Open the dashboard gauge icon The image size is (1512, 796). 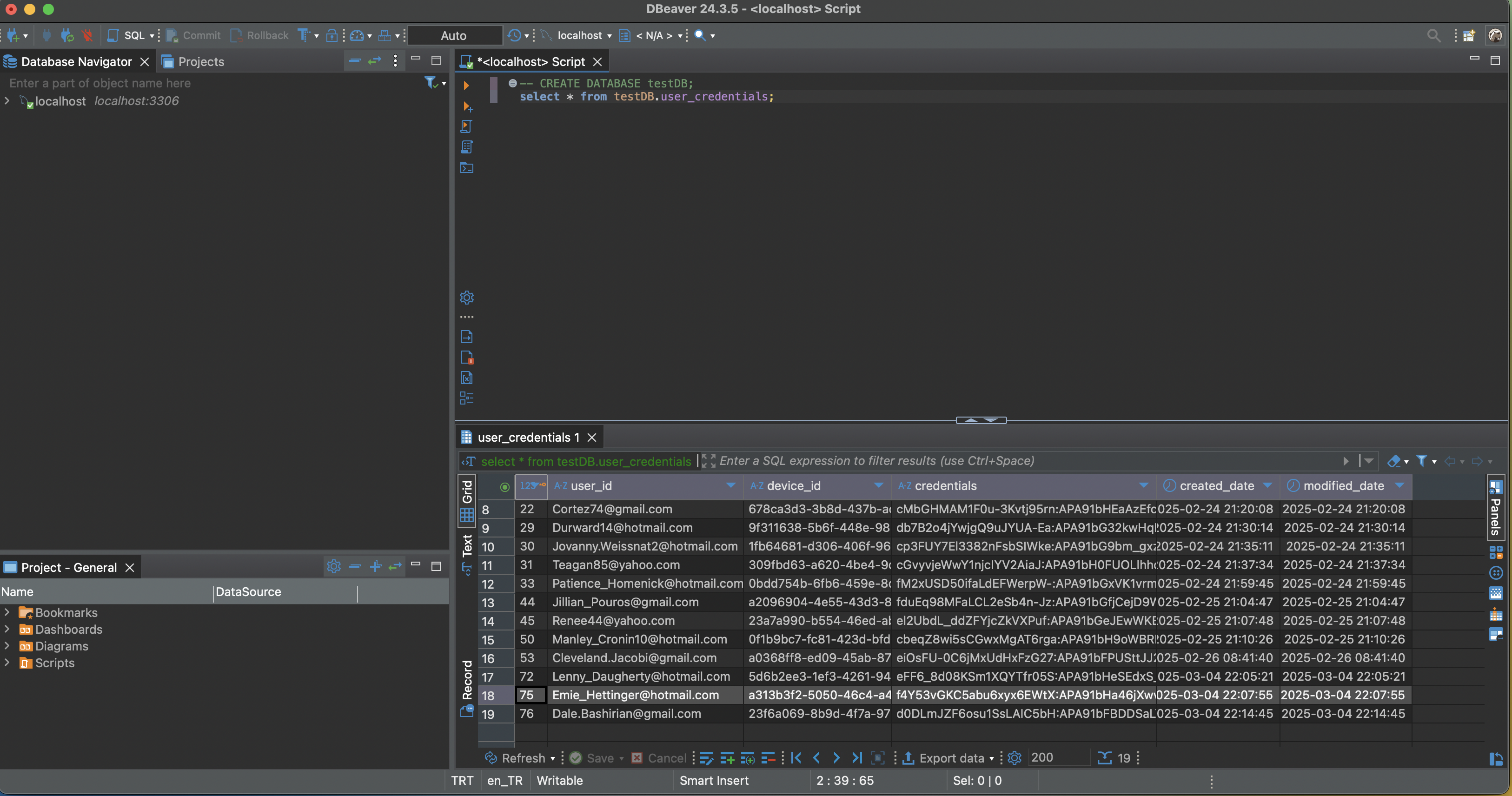(x=357, y=36)
